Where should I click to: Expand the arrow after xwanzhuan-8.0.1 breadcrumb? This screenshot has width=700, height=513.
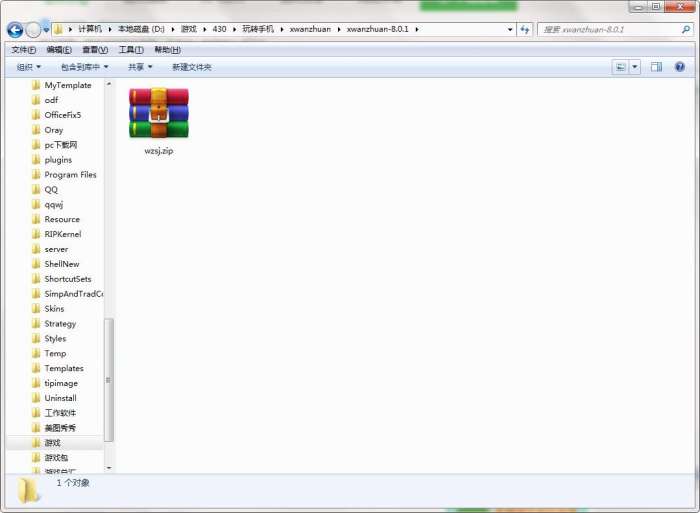417,29
